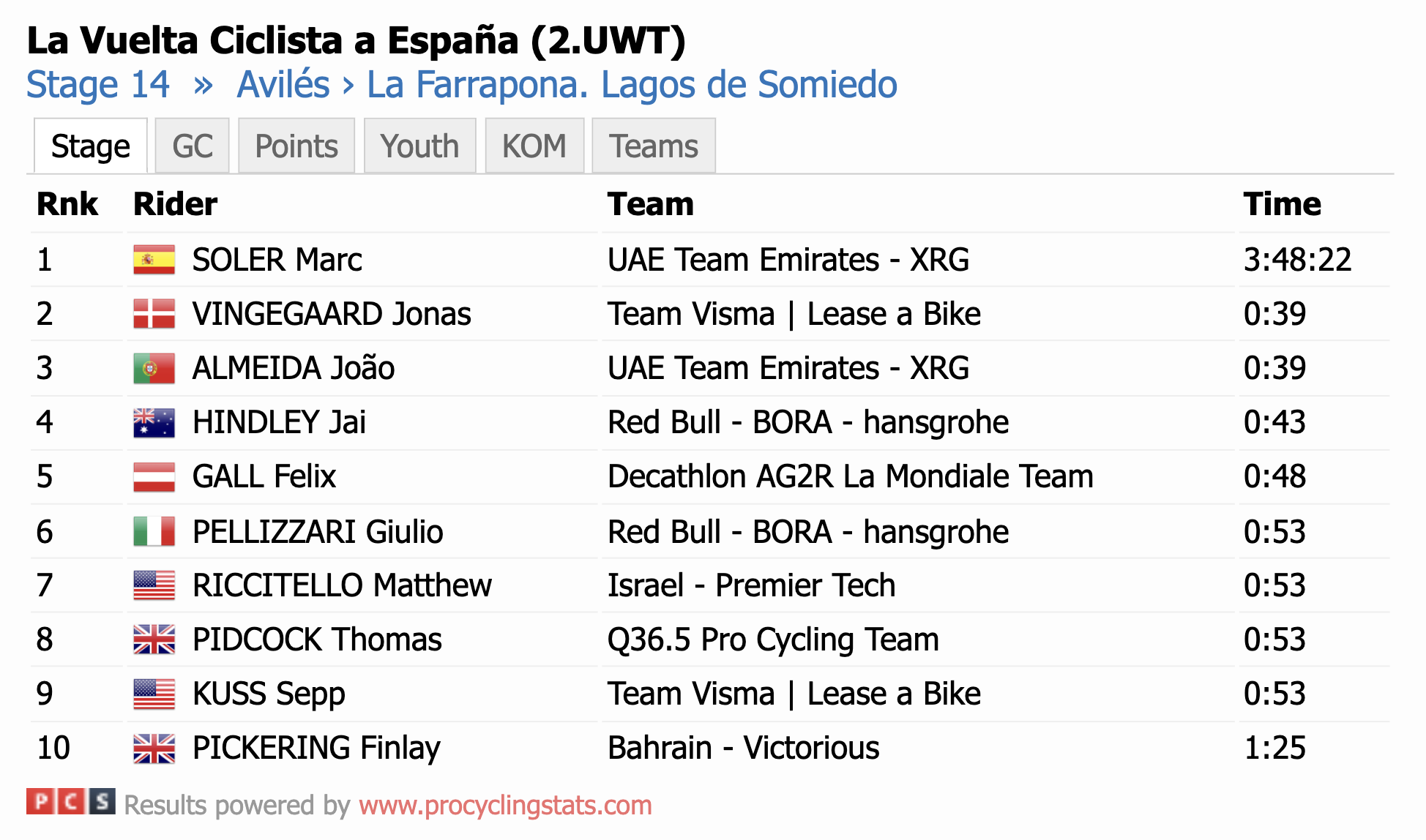The height and width of the screenshot is (840, 1426).
Task: Click the Danish flag next to VINGEGAARD Jonas
Action: pos(154,314)
